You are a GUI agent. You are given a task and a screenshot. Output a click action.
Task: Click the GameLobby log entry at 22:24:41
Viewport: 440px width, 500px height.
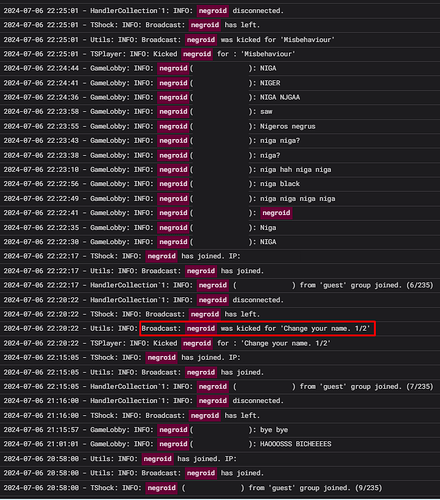point(220,83)
